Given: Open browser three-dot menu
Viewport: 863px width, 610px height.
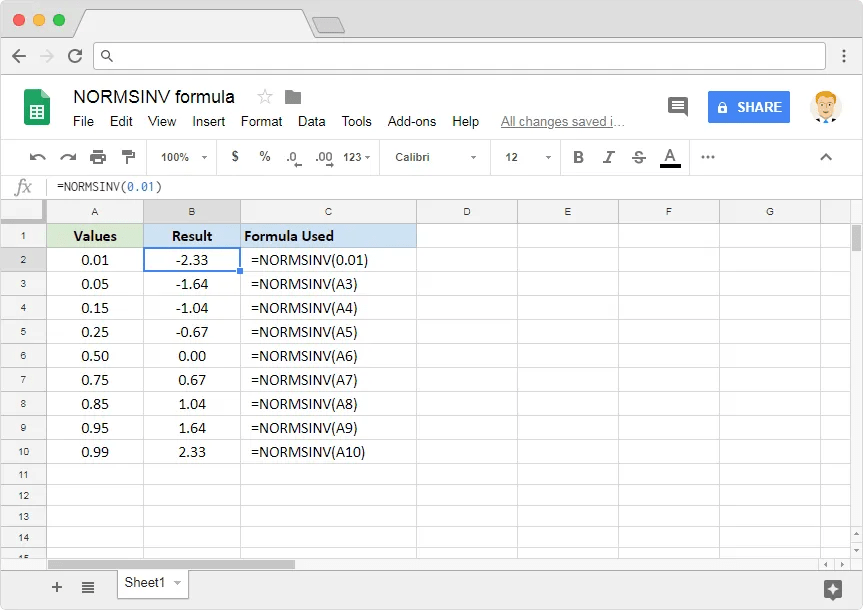Looking at the screenshot, I should point(844,56).
